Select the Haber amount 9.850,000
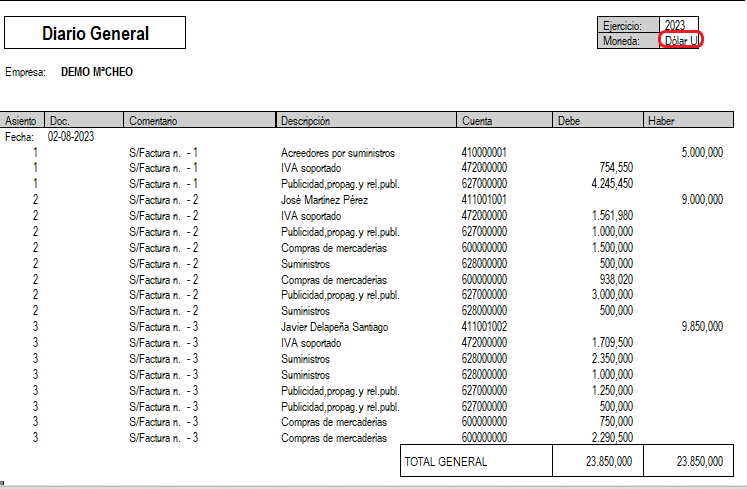Image resolution: width=747 pixels, height=489 pixels. (702, 326)
